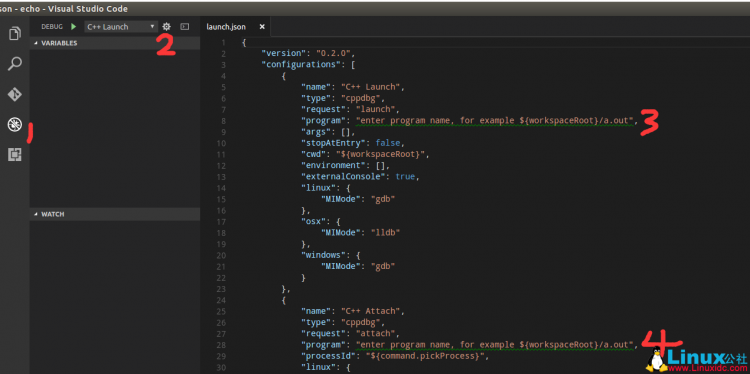
Task: Click program path string on line 28
Action: click(495, 344)
